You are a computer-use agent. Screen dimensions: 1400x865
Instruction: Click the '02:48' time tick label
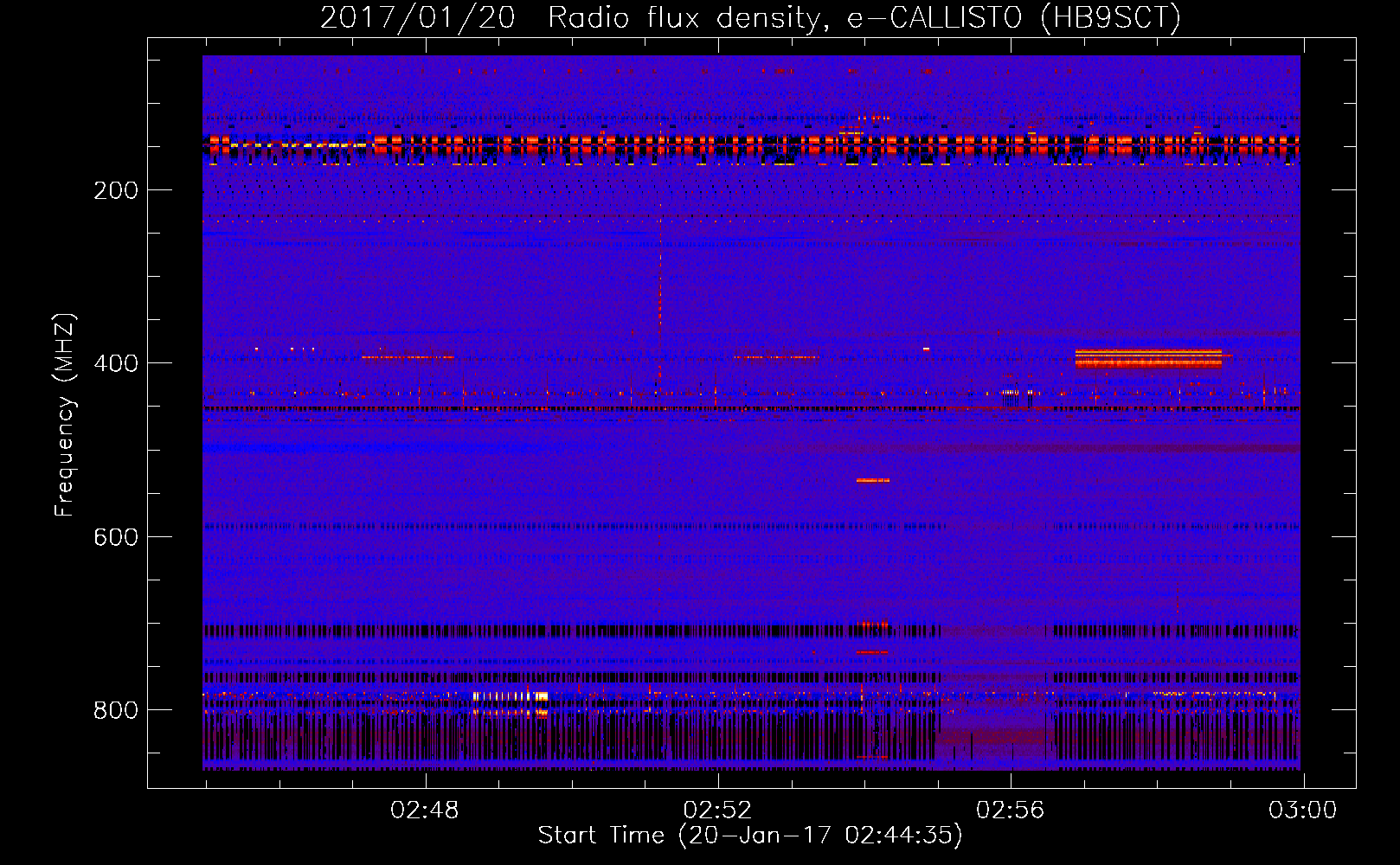[x=425, y=811]
